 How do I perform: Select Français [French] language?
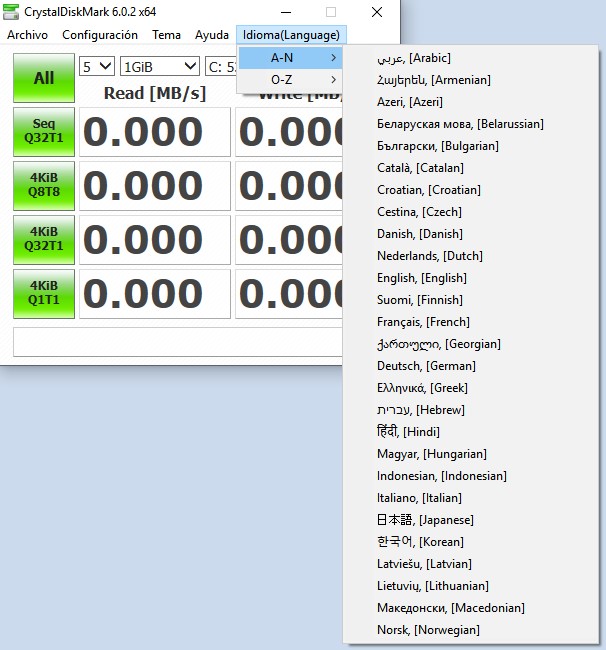point(471,322)
